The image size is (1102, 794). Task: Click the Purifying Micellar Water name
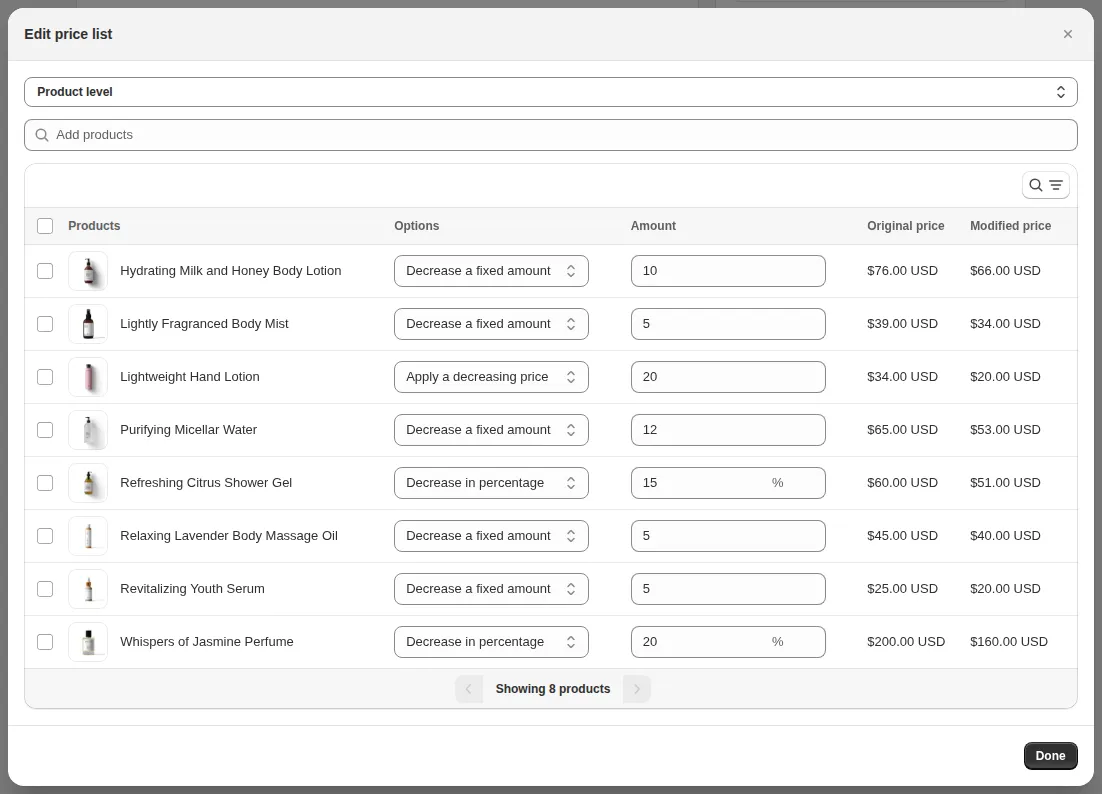pos(188,430)
